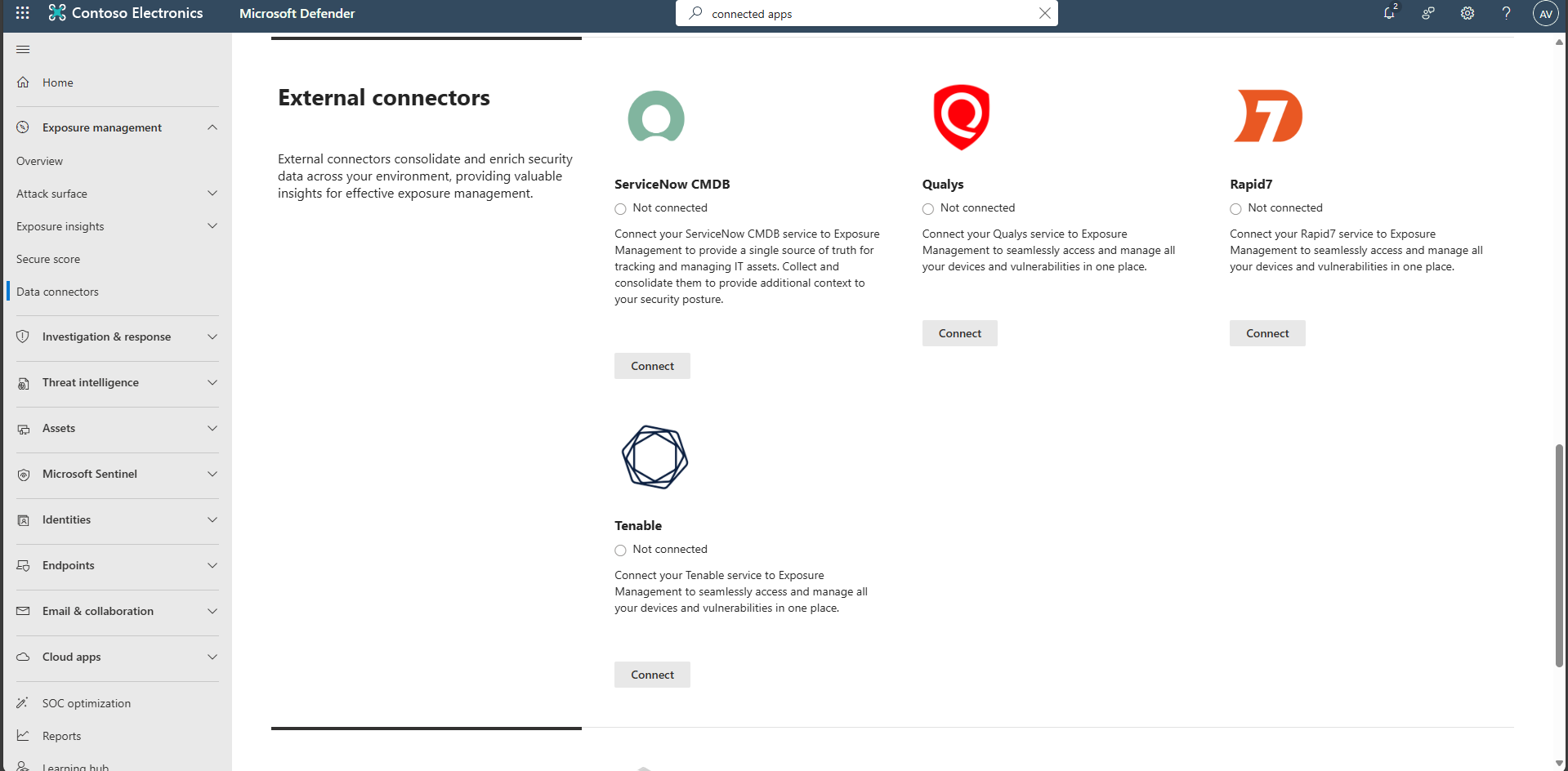1568x771 pixels.
Task: Click the Qualys shield logo
Action: click(x=962, y=117)
